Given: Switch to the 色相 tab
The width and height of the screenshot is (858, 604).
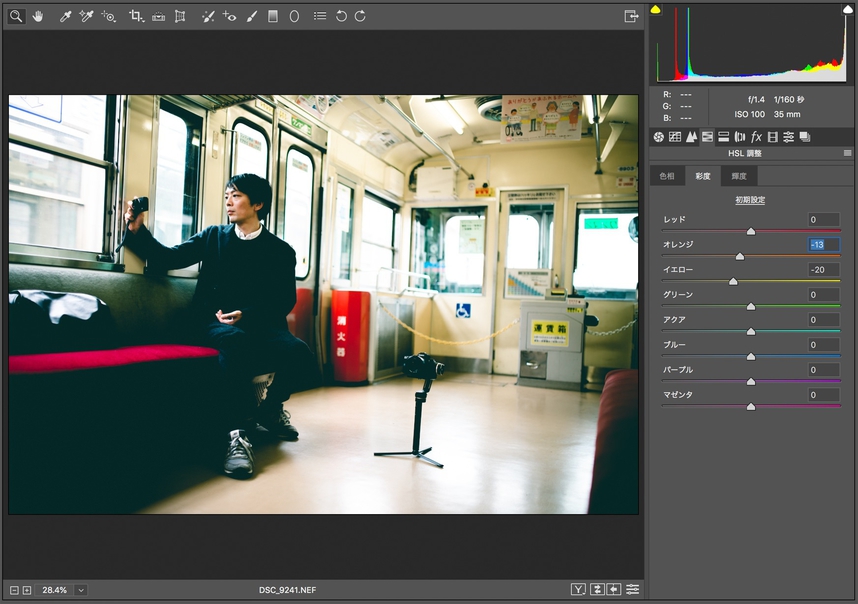Looking at the screenshot, I should [666, 176].
